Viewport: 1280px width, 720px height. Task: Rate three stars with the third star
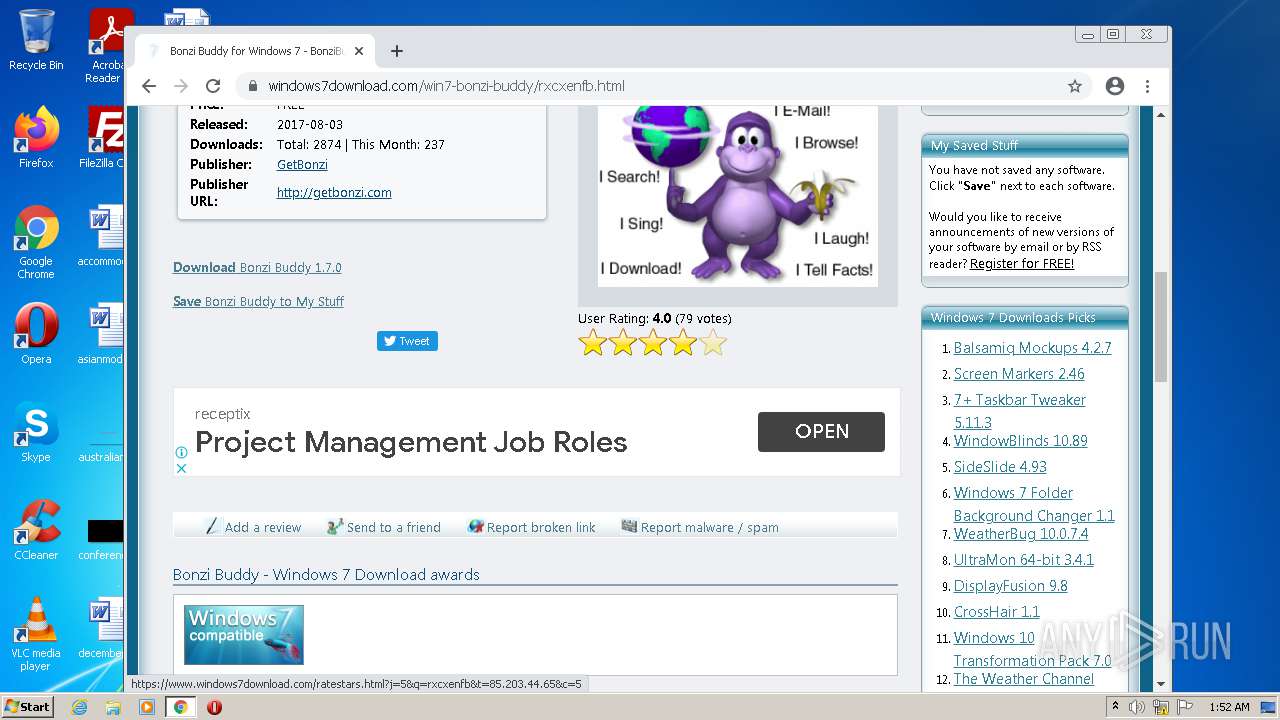click(653, 344)
